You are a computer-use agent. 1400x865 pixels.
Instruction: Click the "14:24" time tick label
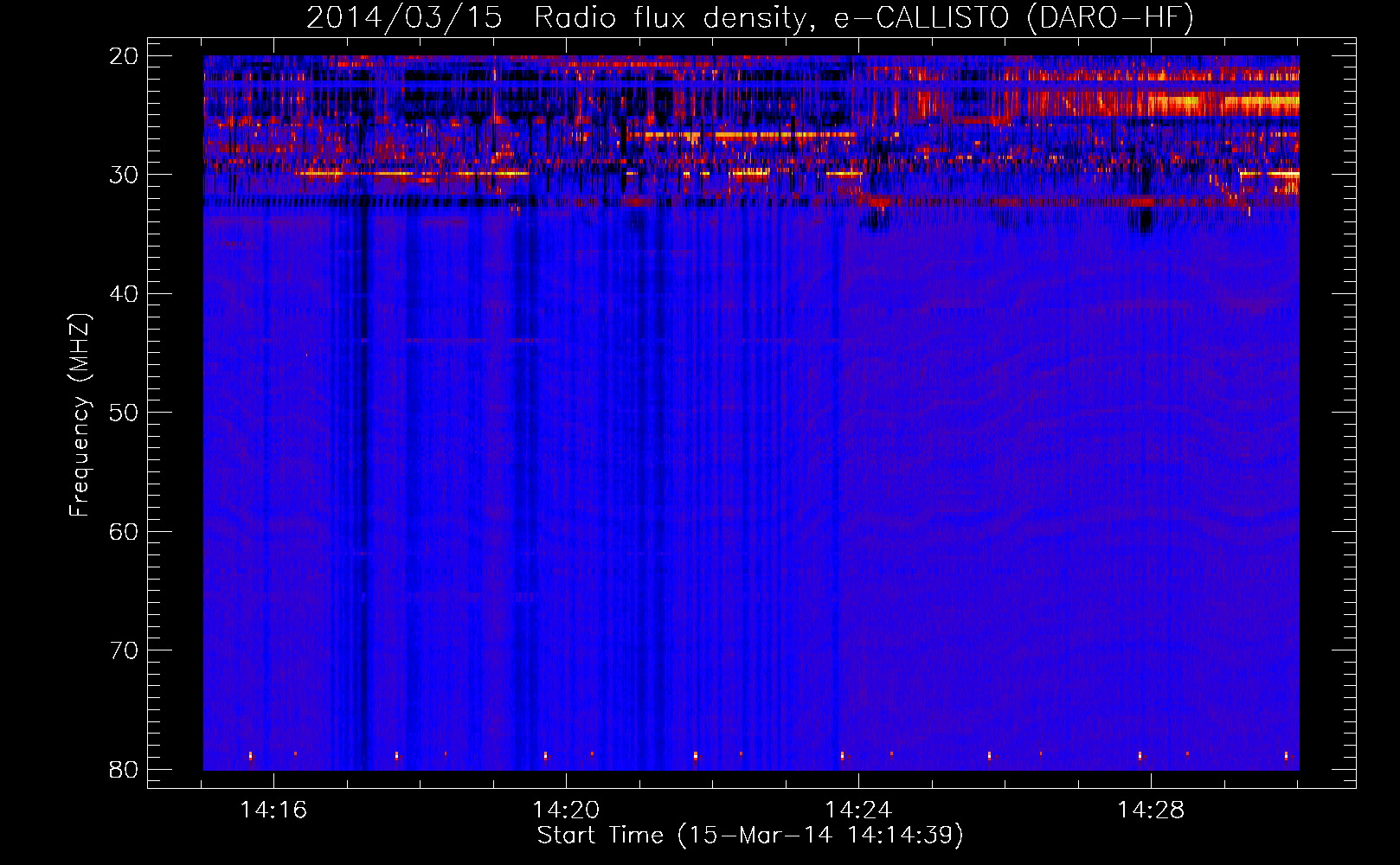[858, 811]
